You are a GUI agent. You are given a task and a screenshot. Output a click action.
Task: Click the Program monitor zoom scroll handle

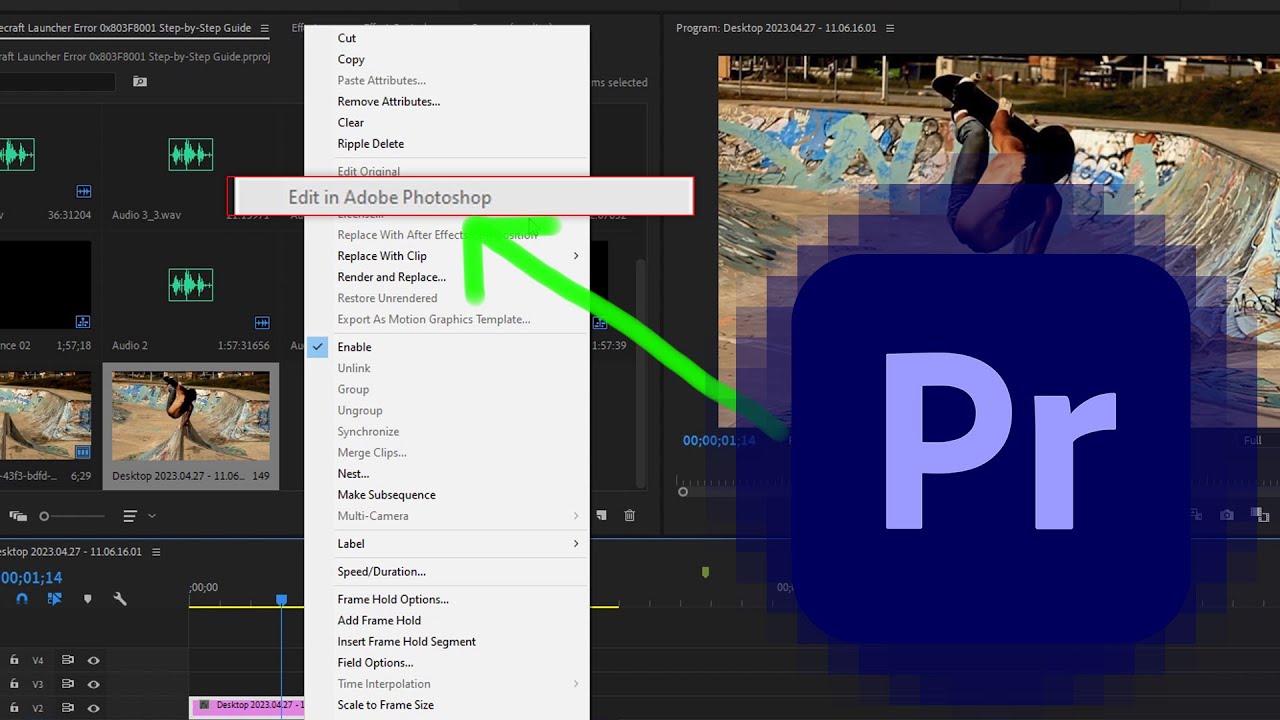point(683,491)
